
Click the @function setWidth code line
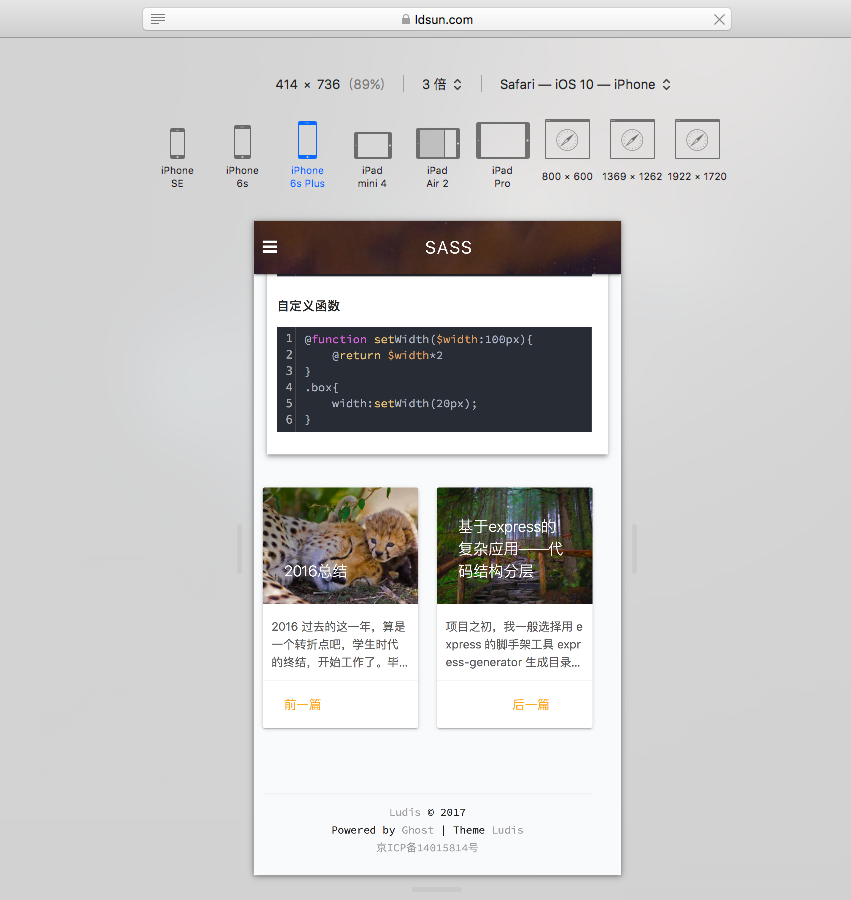click(418, 339)
